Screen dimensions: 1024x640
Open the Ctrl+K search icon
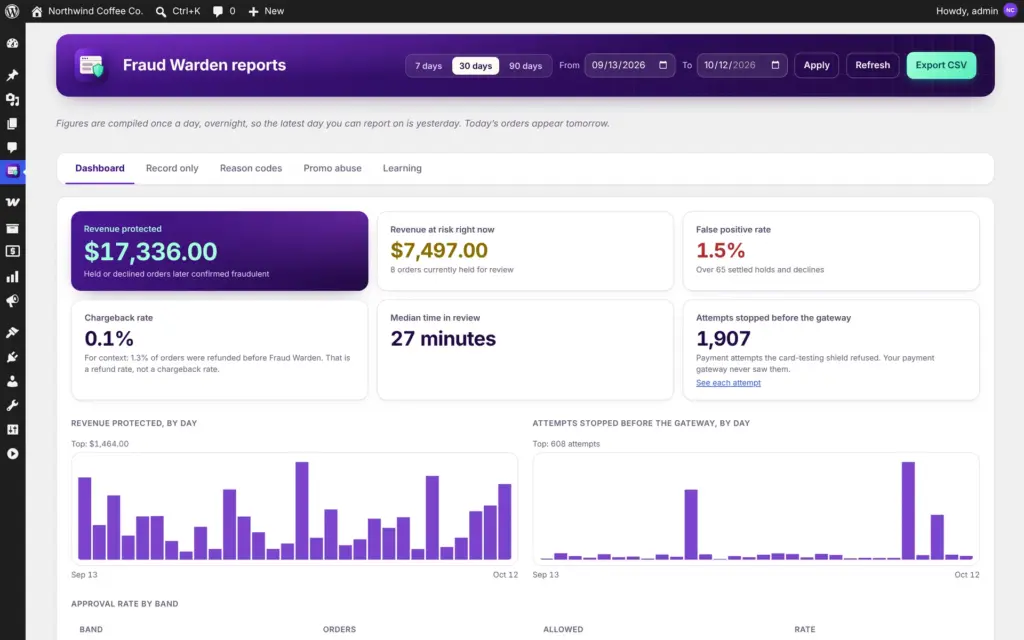[x=161, y=11]
